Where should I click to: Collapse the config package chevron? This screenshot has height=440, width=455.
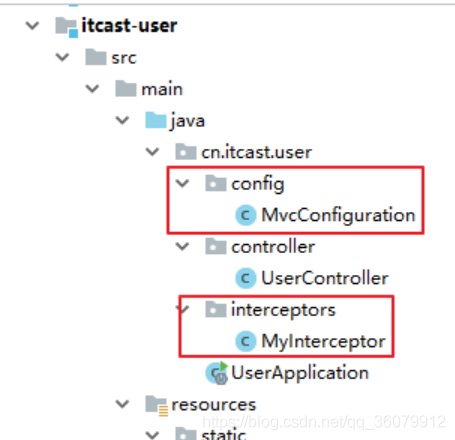pyautogui.click(x=182, y=183)
